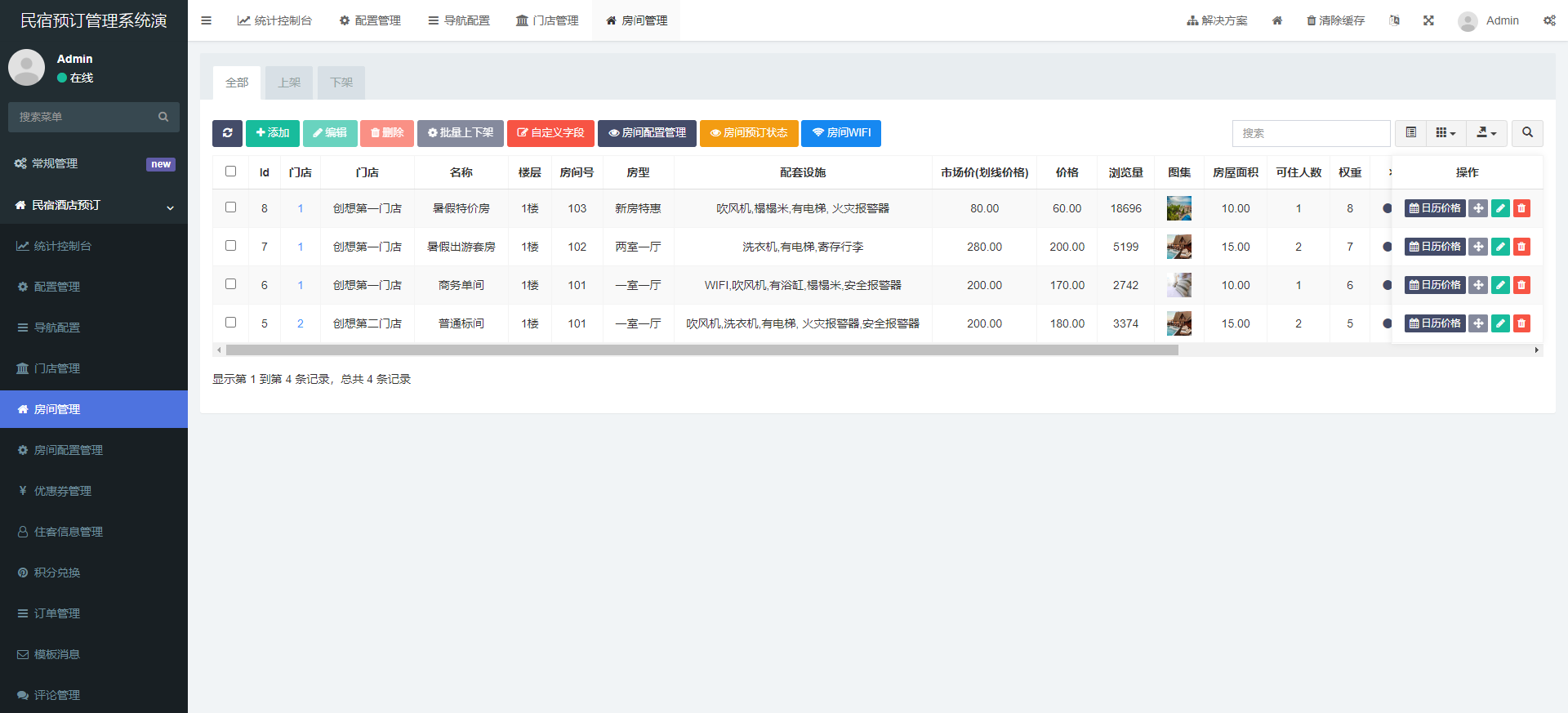Switch to the 上架 tab
1568x713 pixels.
pos(289,82)
